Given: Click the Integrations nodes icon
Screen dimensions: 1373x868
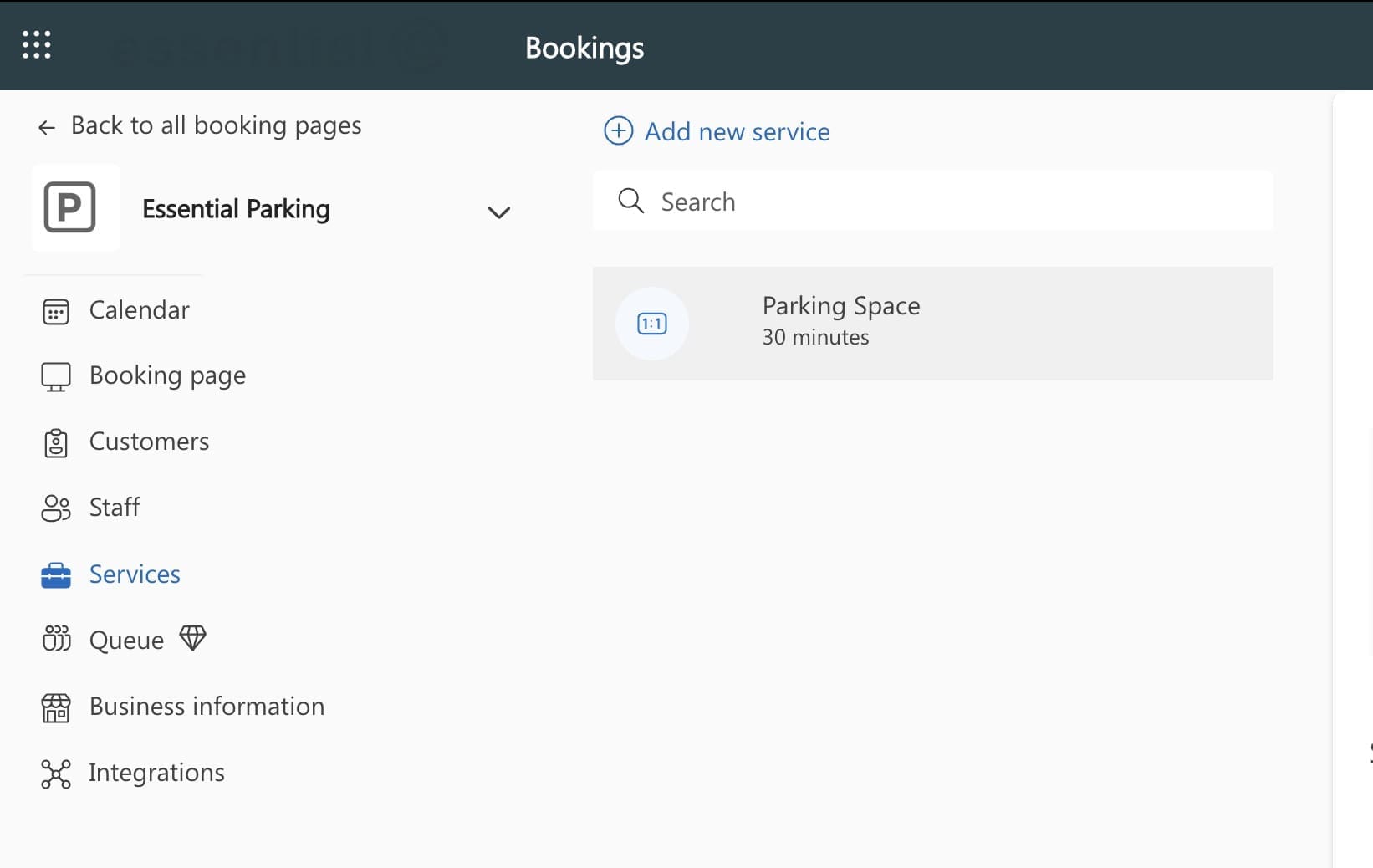Looking at the screenshot, I should (56, 774).
